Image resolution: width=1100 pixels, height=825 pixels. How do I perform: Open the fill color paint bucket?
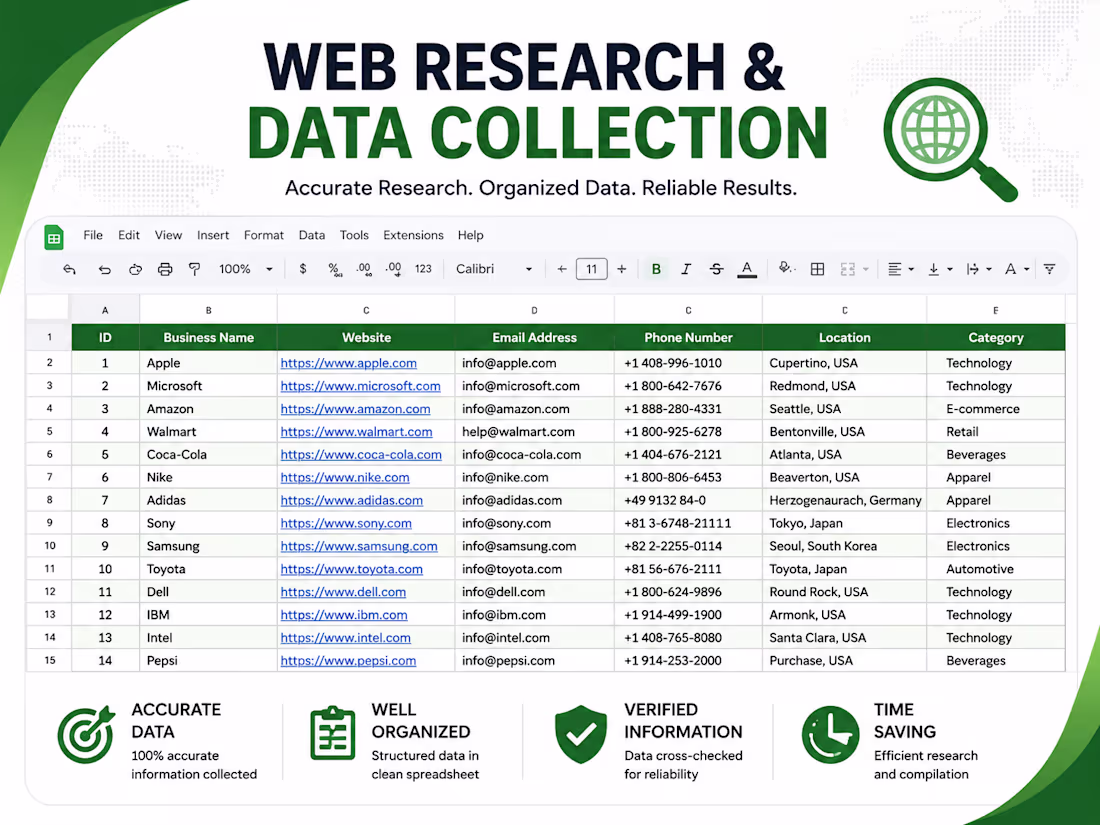[786, 268]
